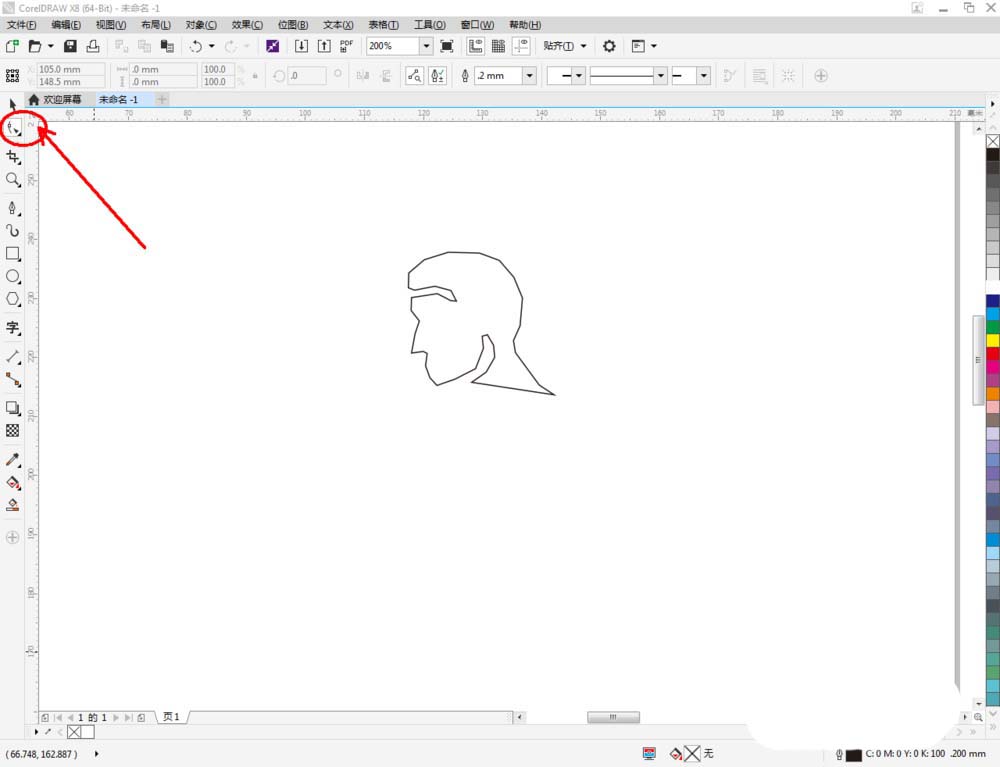Screen dimensions: 1000x767
Task: Open the 编辑(E) menu
Action: 66,25
